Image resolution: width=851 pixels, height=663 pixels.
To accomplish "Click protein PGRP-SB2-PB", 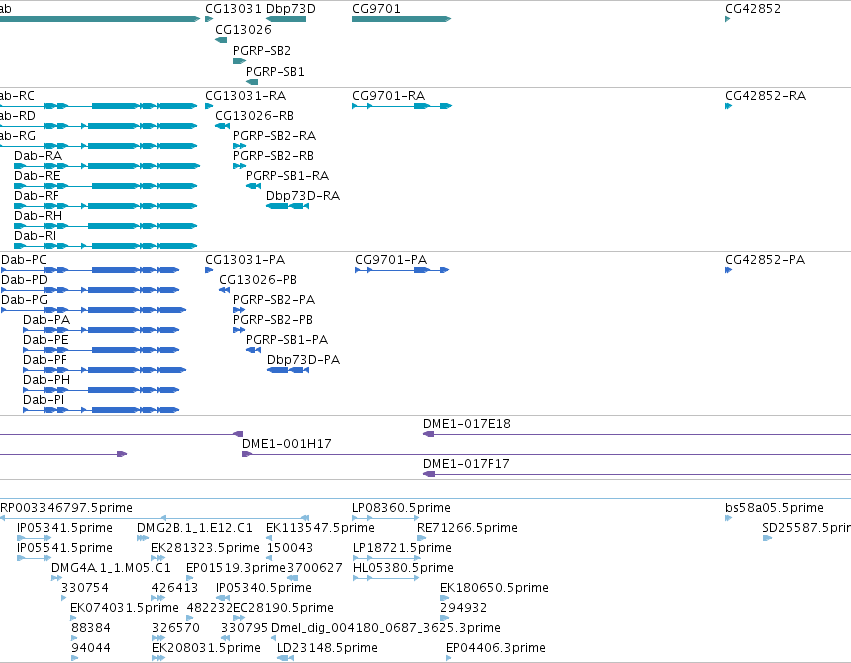I will pos(272,320).
